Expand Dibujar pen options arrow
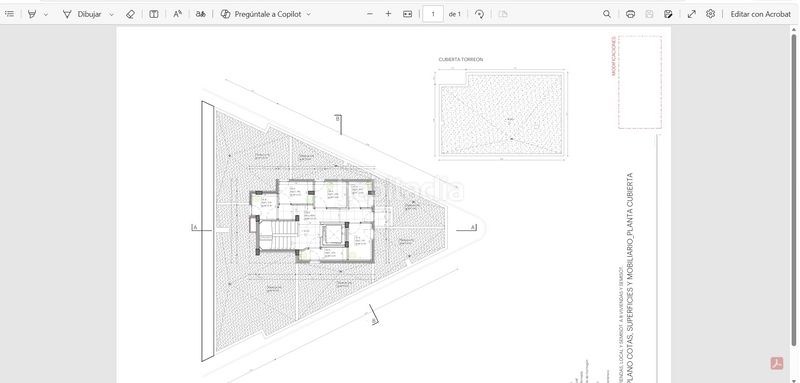The image size is (800, 383). (112, 14)
